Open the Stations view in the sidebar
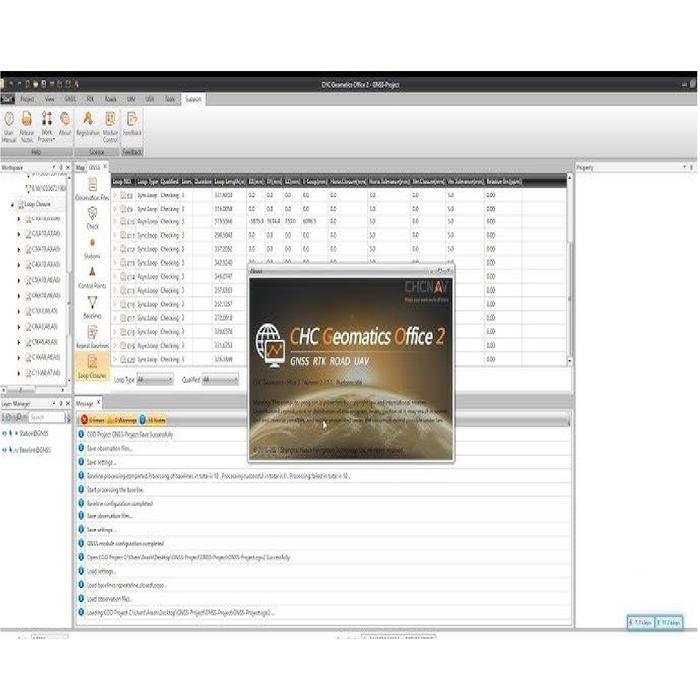This screenshot has height=700, width=700. (x=92, y=248)
